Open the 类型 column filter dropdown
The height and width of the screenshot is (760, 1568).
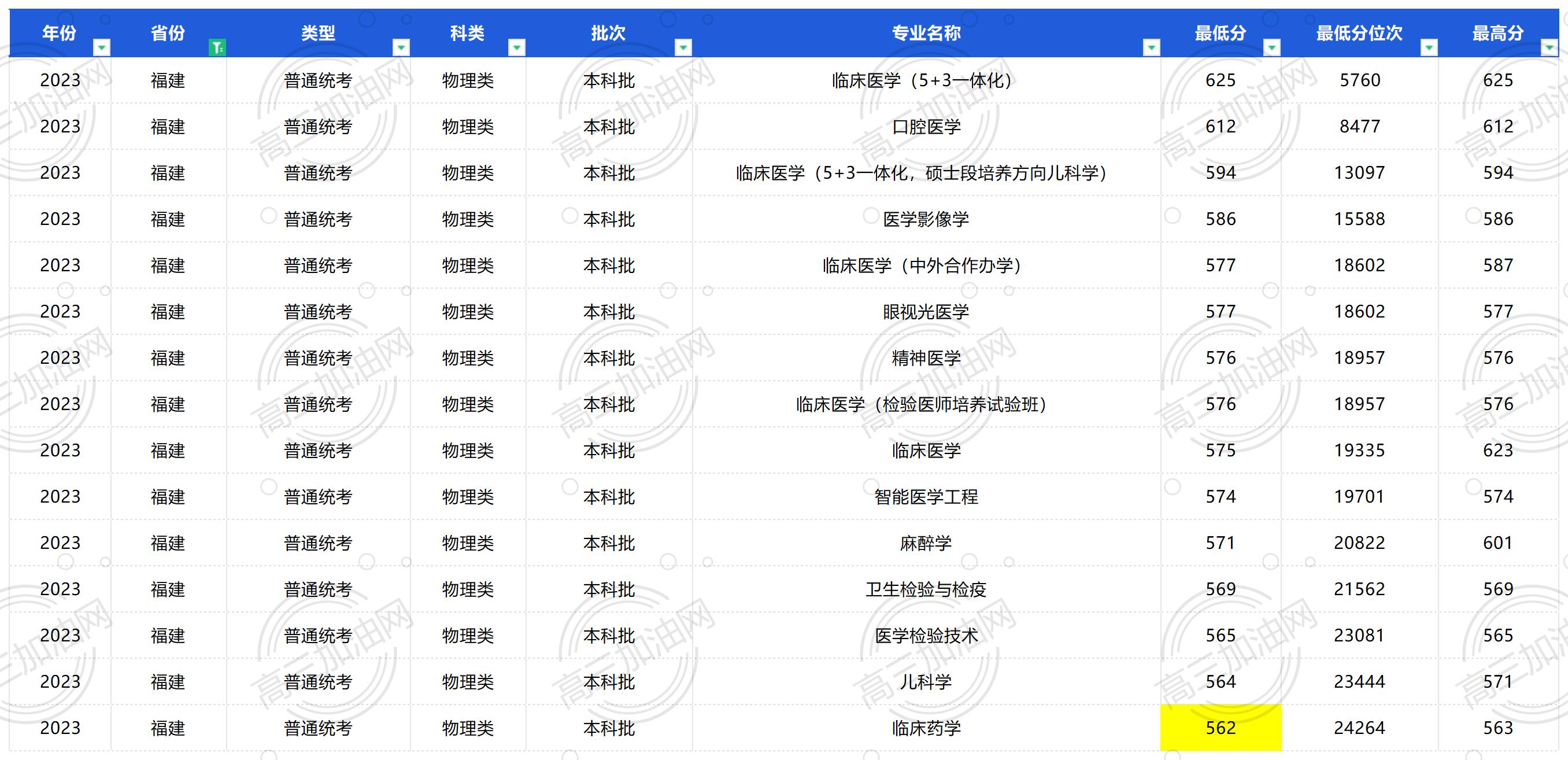click(x=401, y=47)
